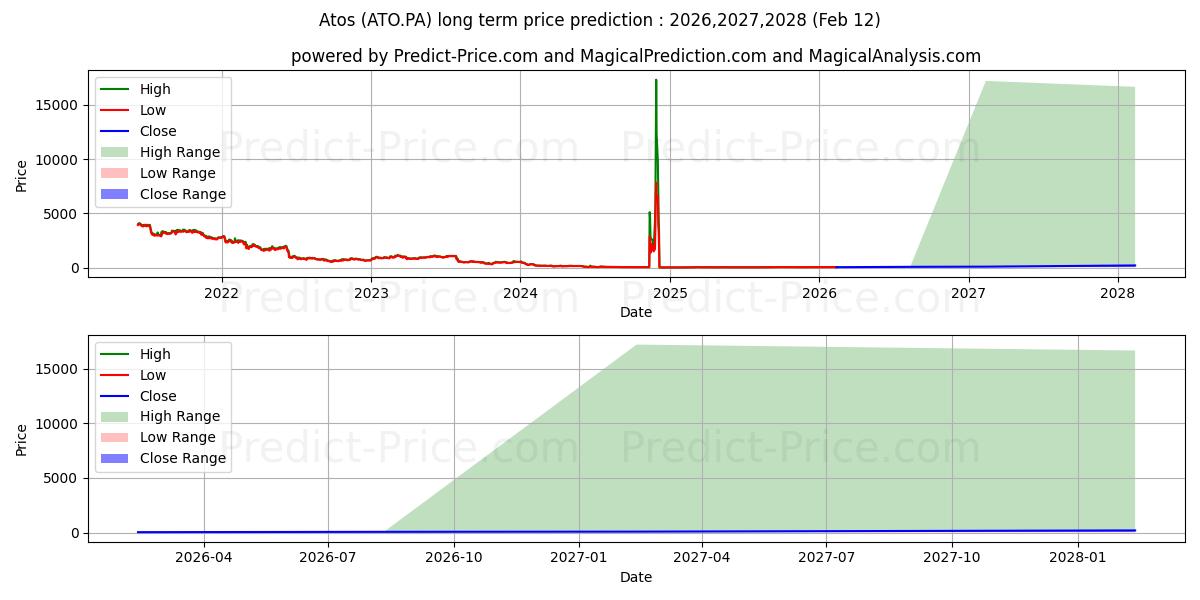Click the 2024 tick label on top chart
Screen dimensions: 1200x600
point(520,293)
